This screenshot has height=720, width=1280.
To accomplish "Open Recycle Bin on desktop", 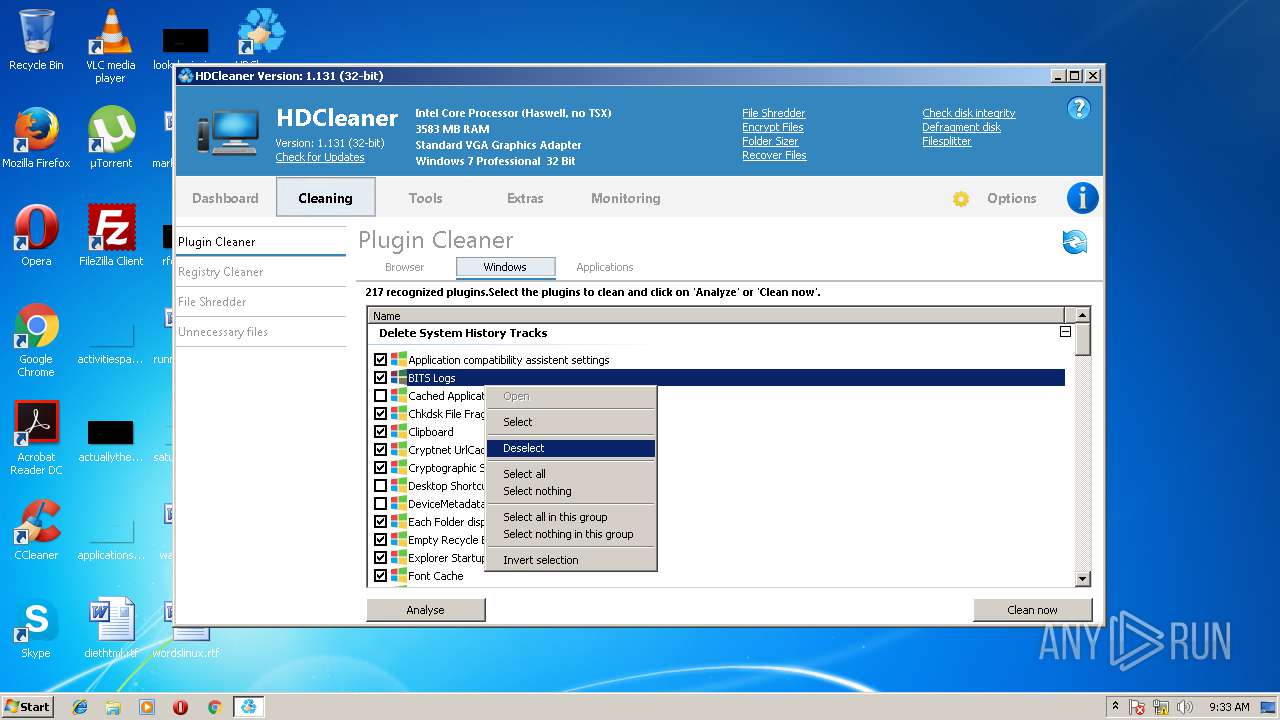I will 36,40.
